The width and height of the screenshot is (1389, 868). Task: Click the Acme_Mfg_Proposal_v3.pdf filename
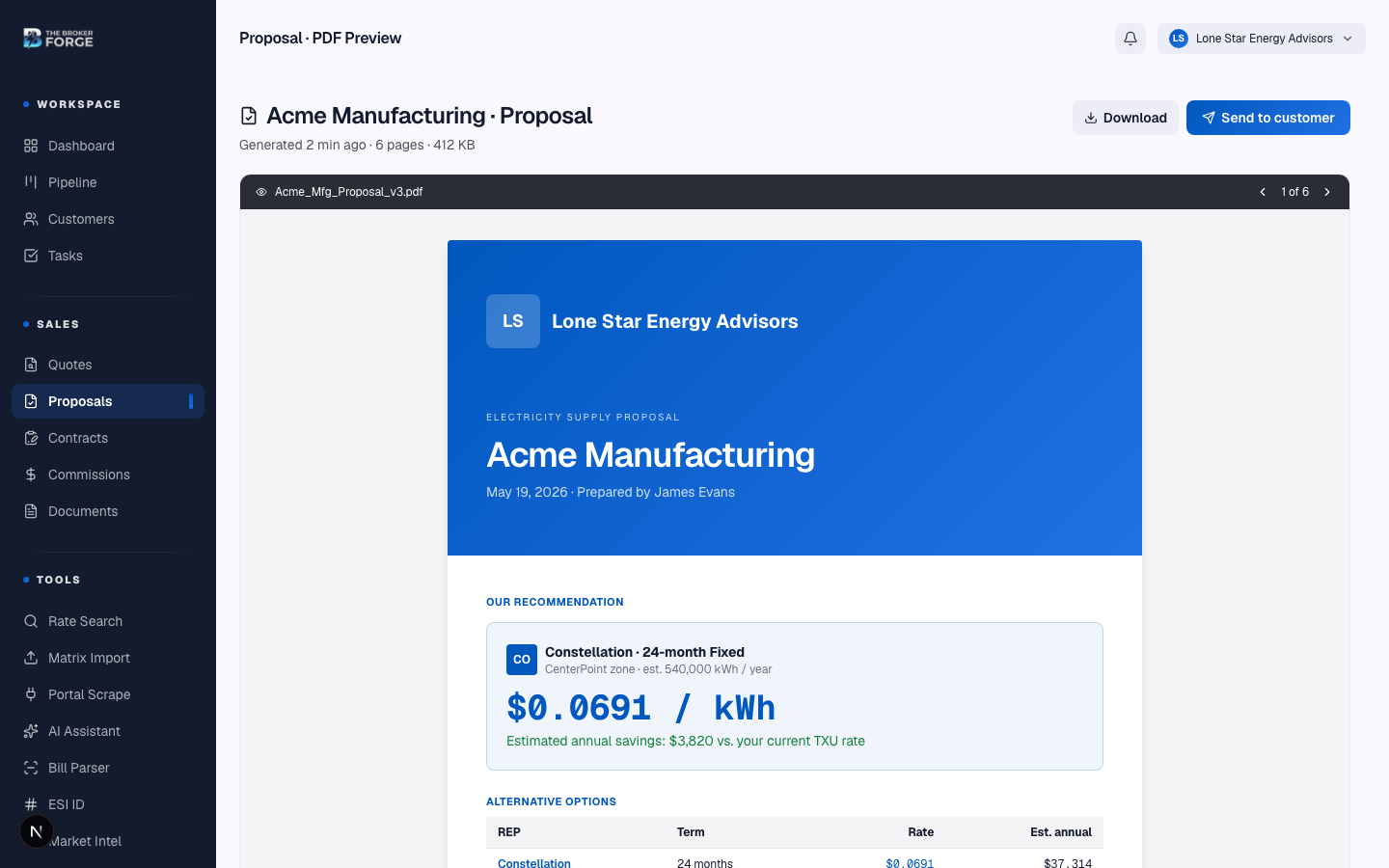click(349, 192)
